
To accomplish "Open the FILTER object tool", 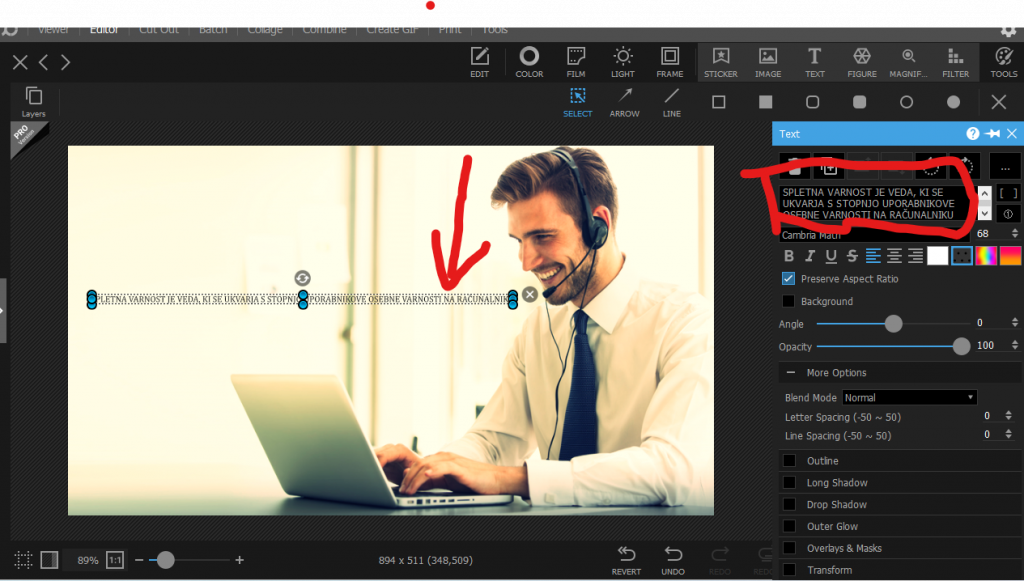I will pos(955,62).
